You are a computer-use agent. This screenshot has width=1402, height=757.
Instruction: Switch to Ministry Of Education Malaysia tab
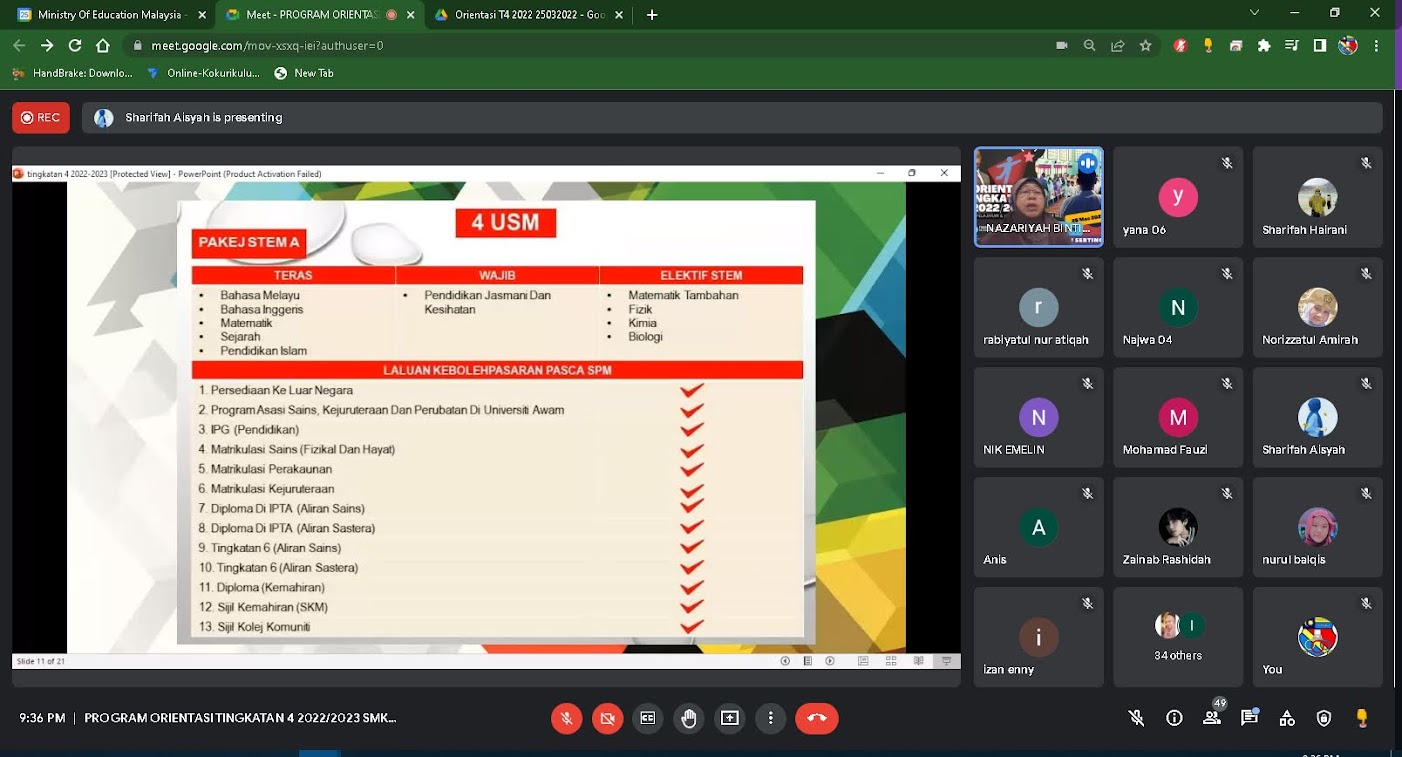[110, 15]
